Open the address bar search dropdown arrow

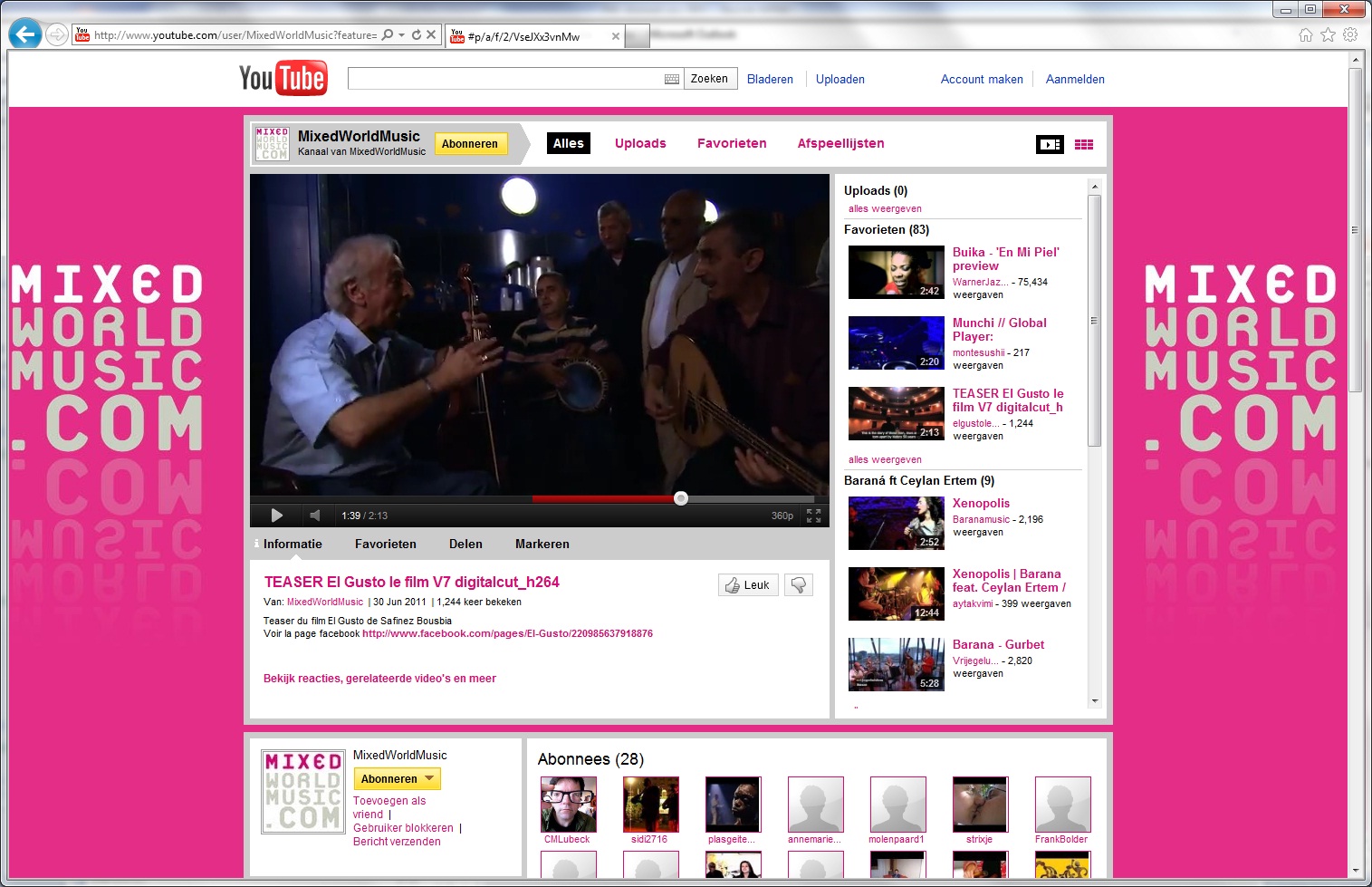click(401, 34)
